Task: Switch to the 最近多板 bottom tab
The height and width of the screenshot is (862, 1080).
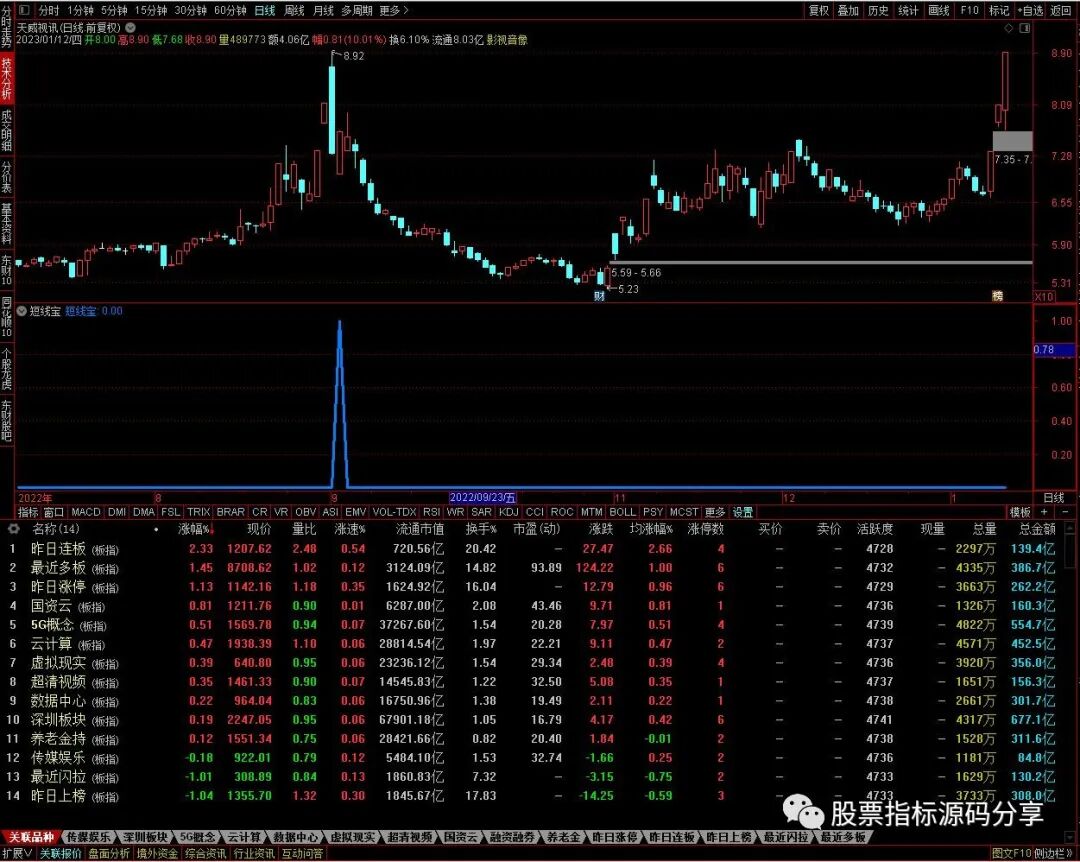Action: pyautogui.click(x=842, y=837)
